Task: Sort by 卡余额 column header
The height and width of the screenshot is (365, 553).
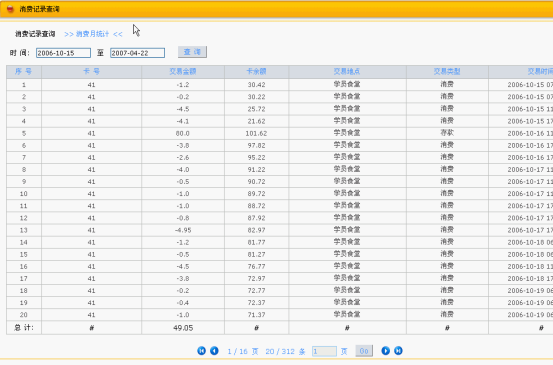Action: click(256, 72)
